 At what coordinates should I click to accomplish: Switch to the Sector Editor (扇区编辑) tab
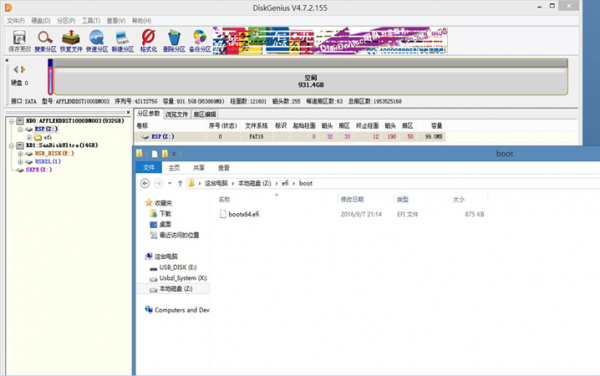tap(205, 114)
